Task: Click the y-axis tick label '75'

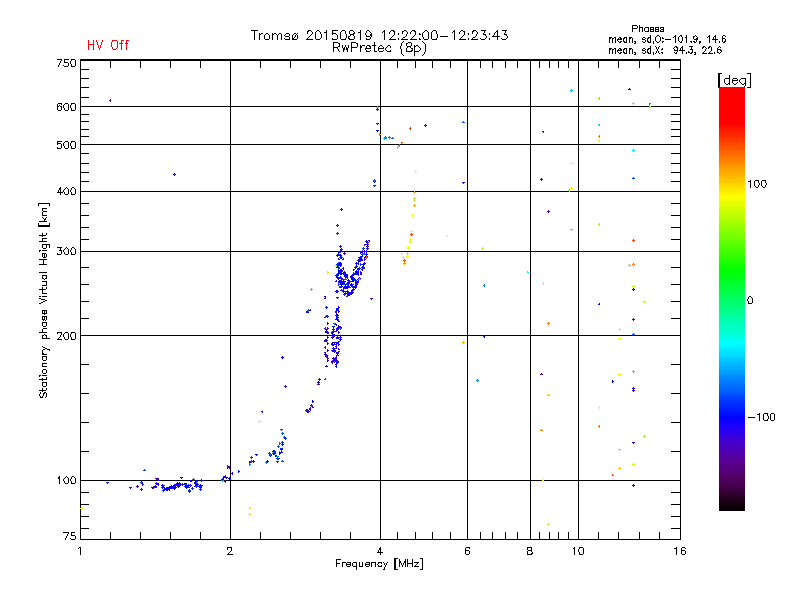Action: pyautogui.click(x=70, y=536)
